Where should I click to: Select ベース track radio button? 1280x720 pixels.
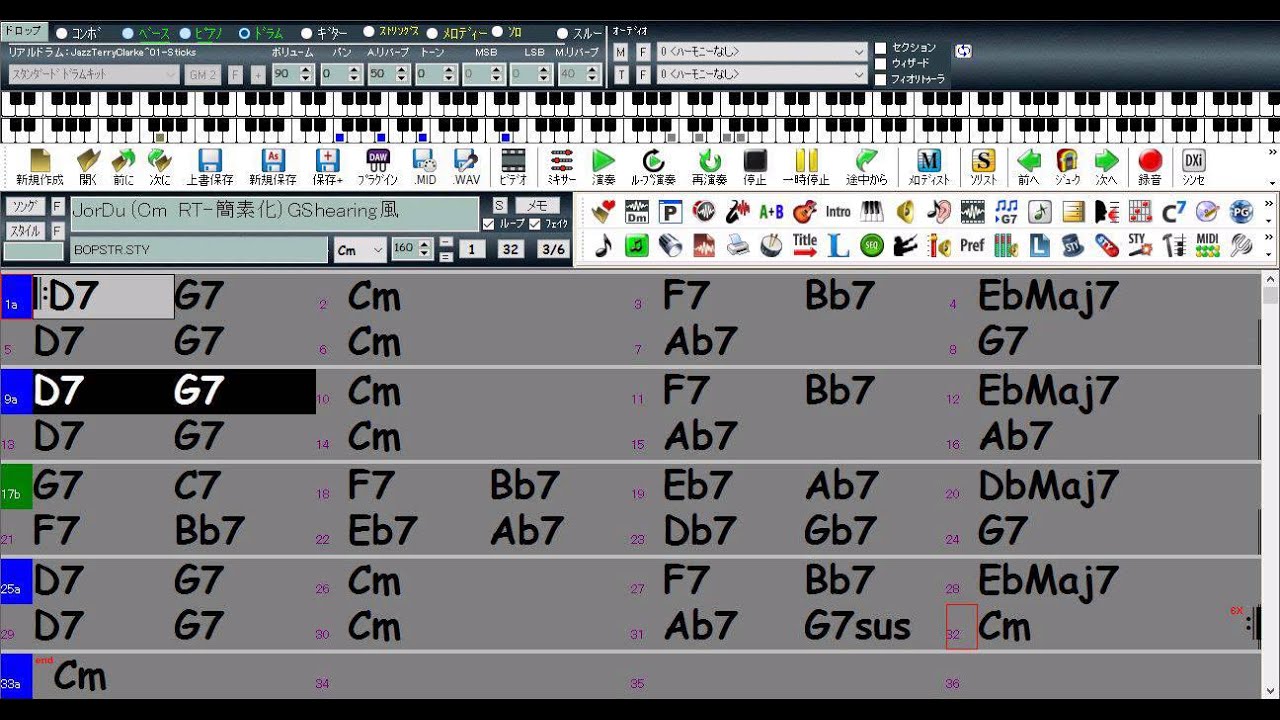128,33
